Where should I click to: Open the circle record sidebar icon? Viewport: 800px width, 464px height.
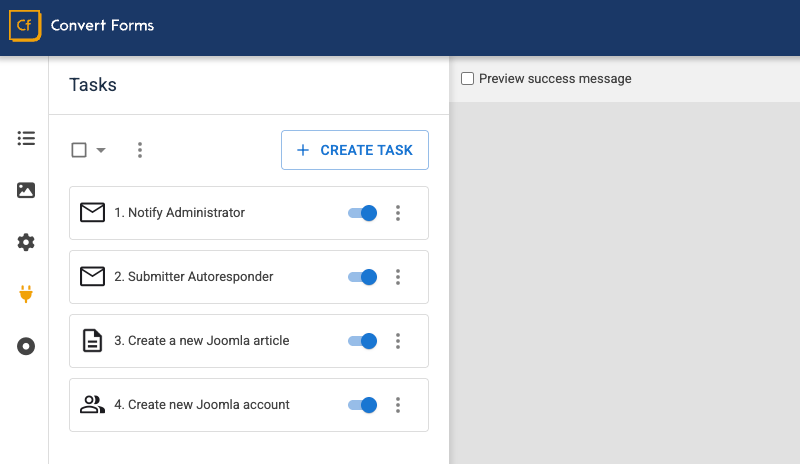[26, 347]
